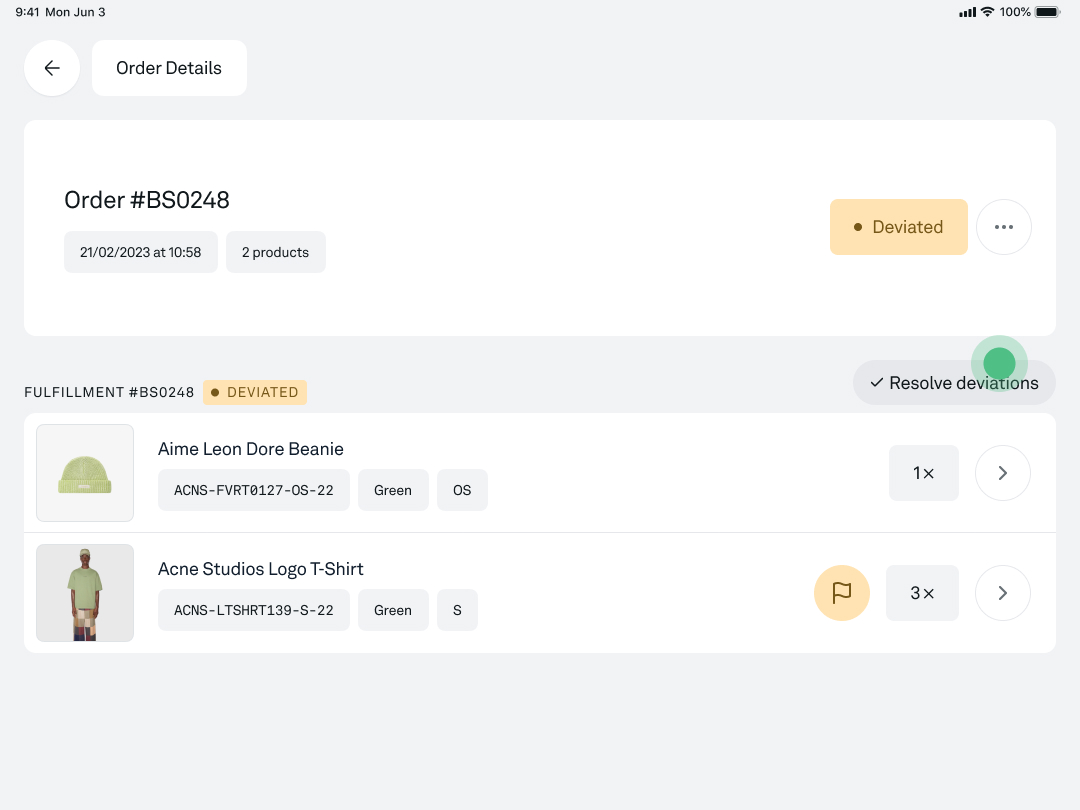This screenshot has height=810, width=1080.
Task: Tap the back arrow button
Action: tap(52, 68)
